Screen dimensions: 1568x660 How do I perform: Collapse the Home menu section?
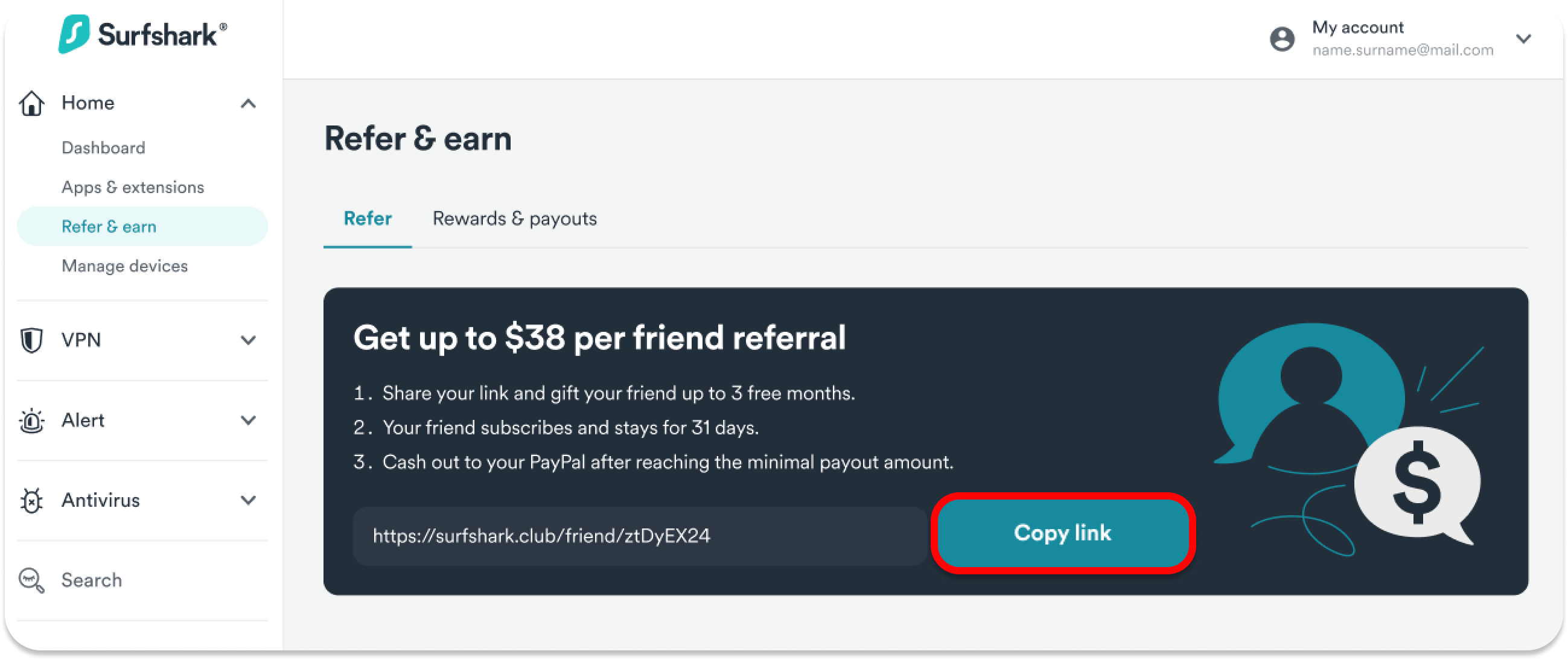coord(247,103)
